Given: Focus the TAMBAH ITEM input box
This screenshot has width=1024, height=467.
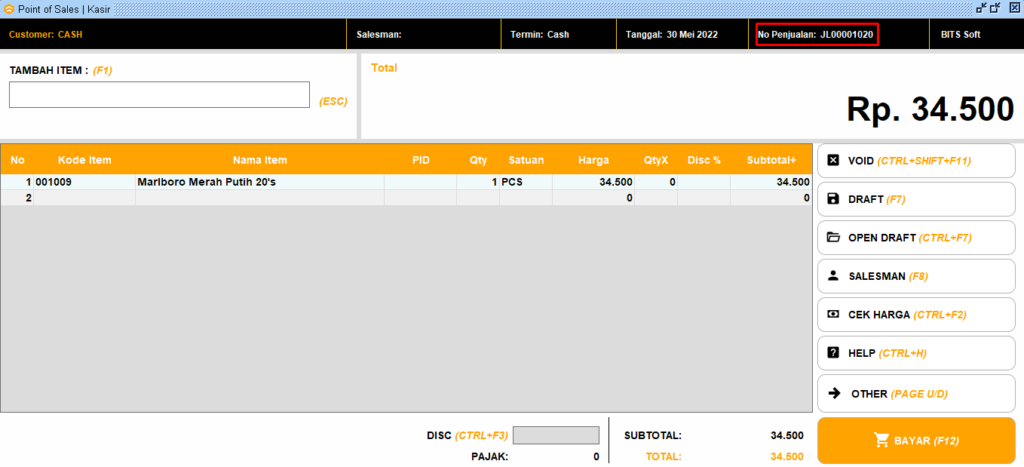Looking at the screenshot, I should 159,95.
